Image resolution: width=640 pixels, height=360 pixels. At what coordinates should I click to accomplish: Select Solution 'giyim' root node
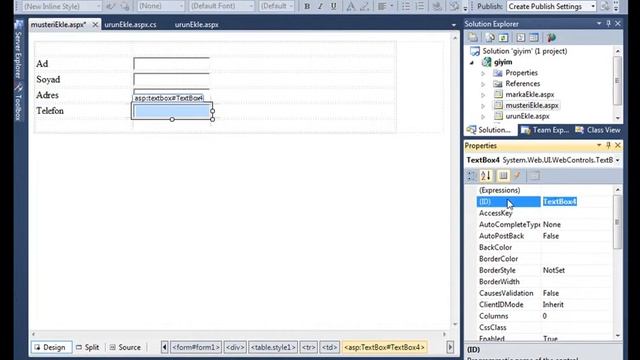524,51
